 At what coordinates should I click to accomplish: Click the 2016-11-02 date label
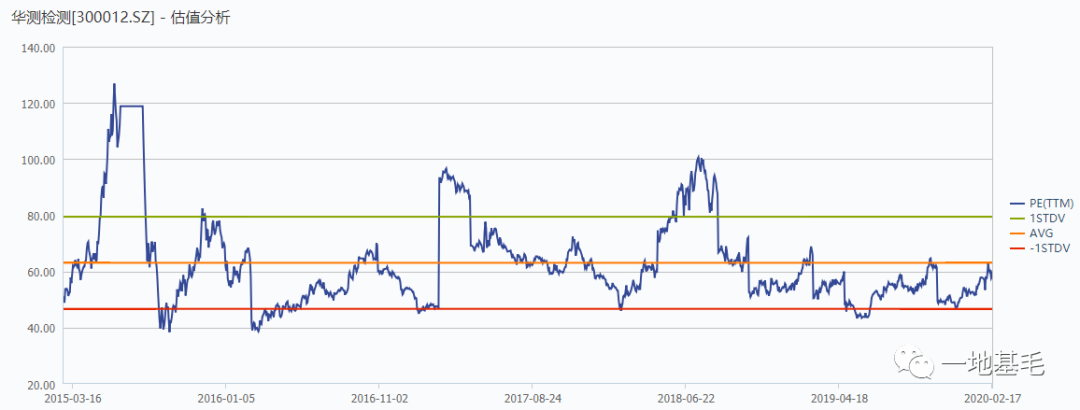coord(379,398)
